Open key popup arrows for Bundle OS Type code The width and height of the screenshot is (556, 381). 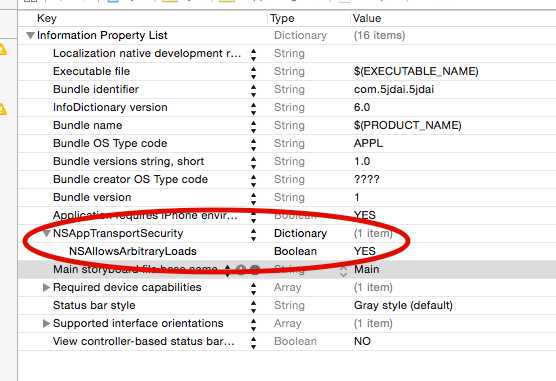[253, 144]
